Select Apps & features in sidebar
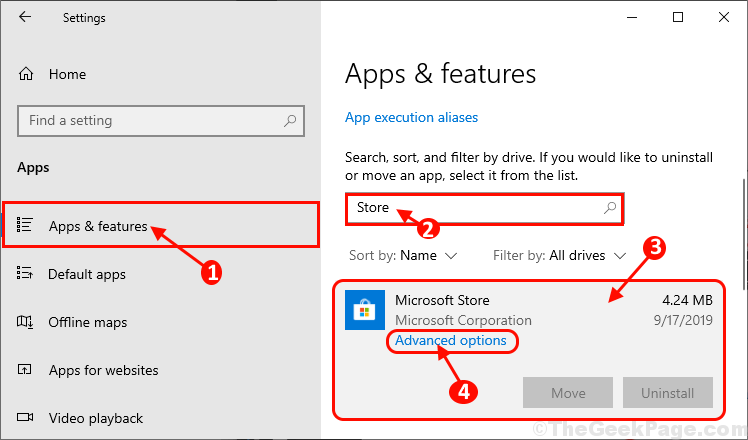 161,225
